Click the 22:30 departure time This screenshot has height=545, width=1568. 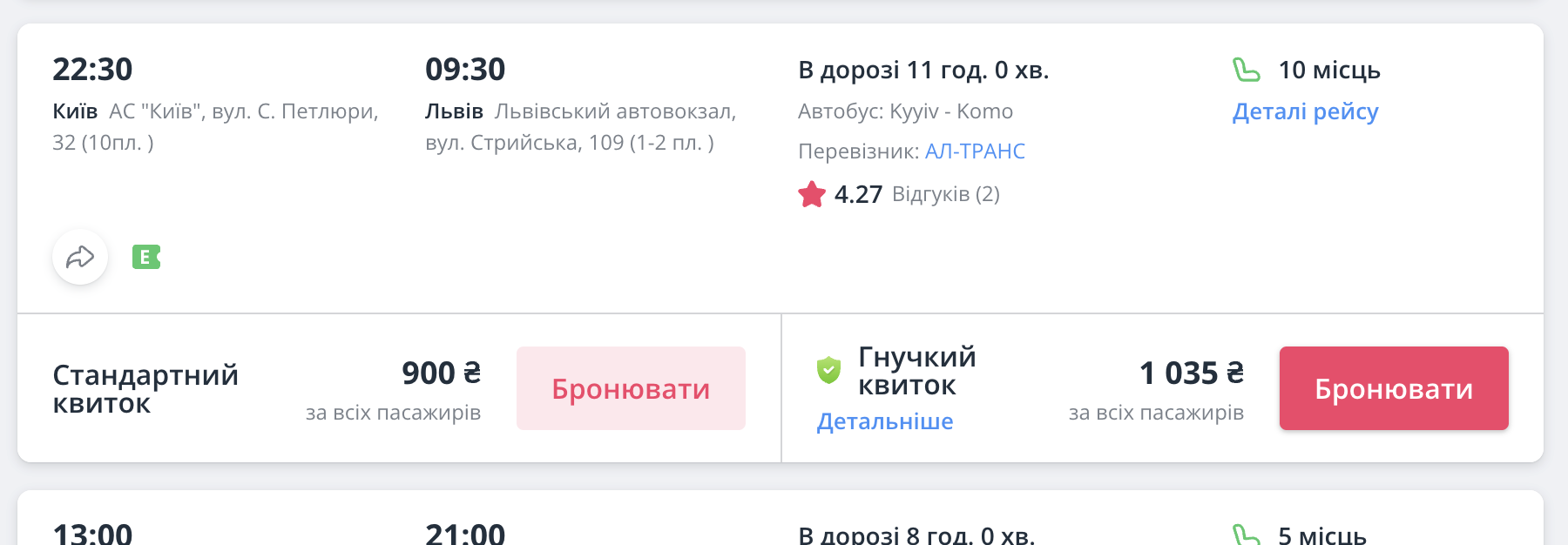point(92,70)
